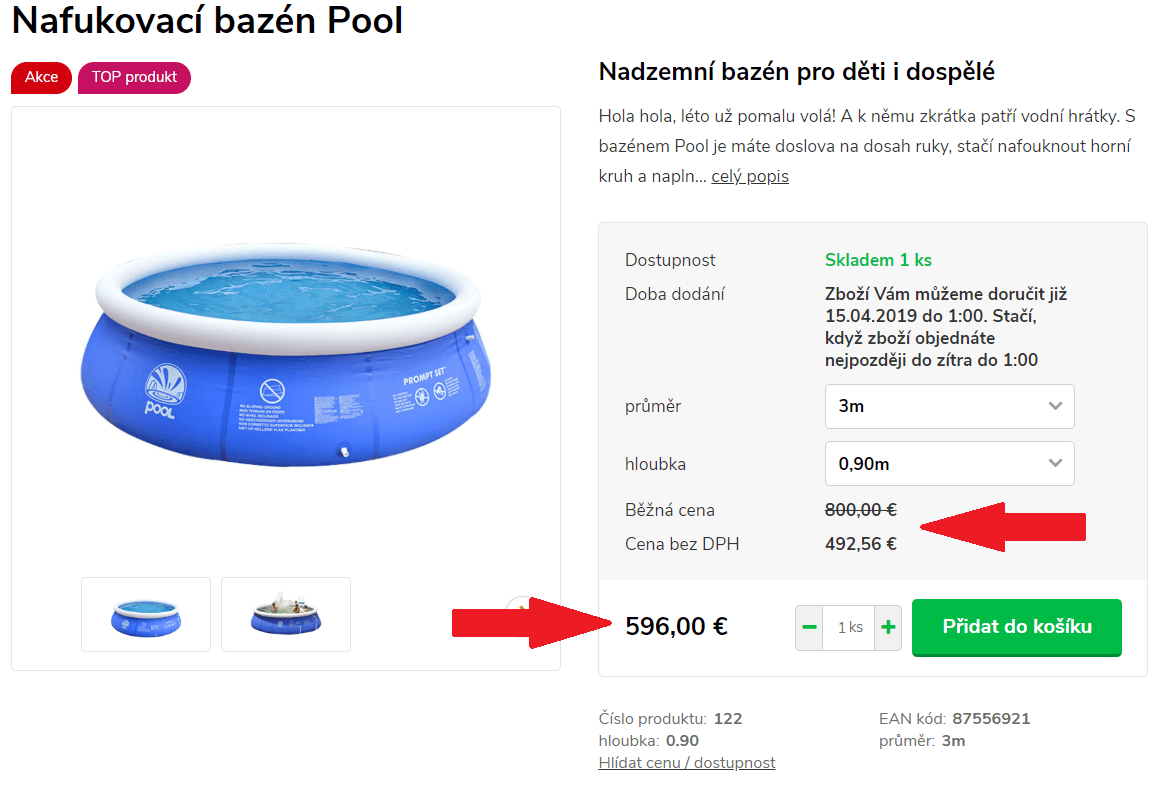
Task: Open the large main pool product image
Action: click(x=285, y=355)
